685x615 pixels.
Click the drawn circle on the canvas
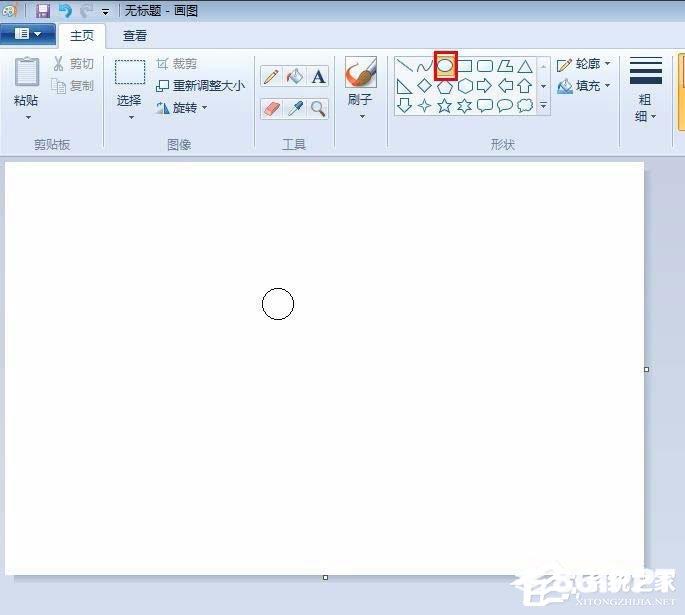(x=278, y=304)
